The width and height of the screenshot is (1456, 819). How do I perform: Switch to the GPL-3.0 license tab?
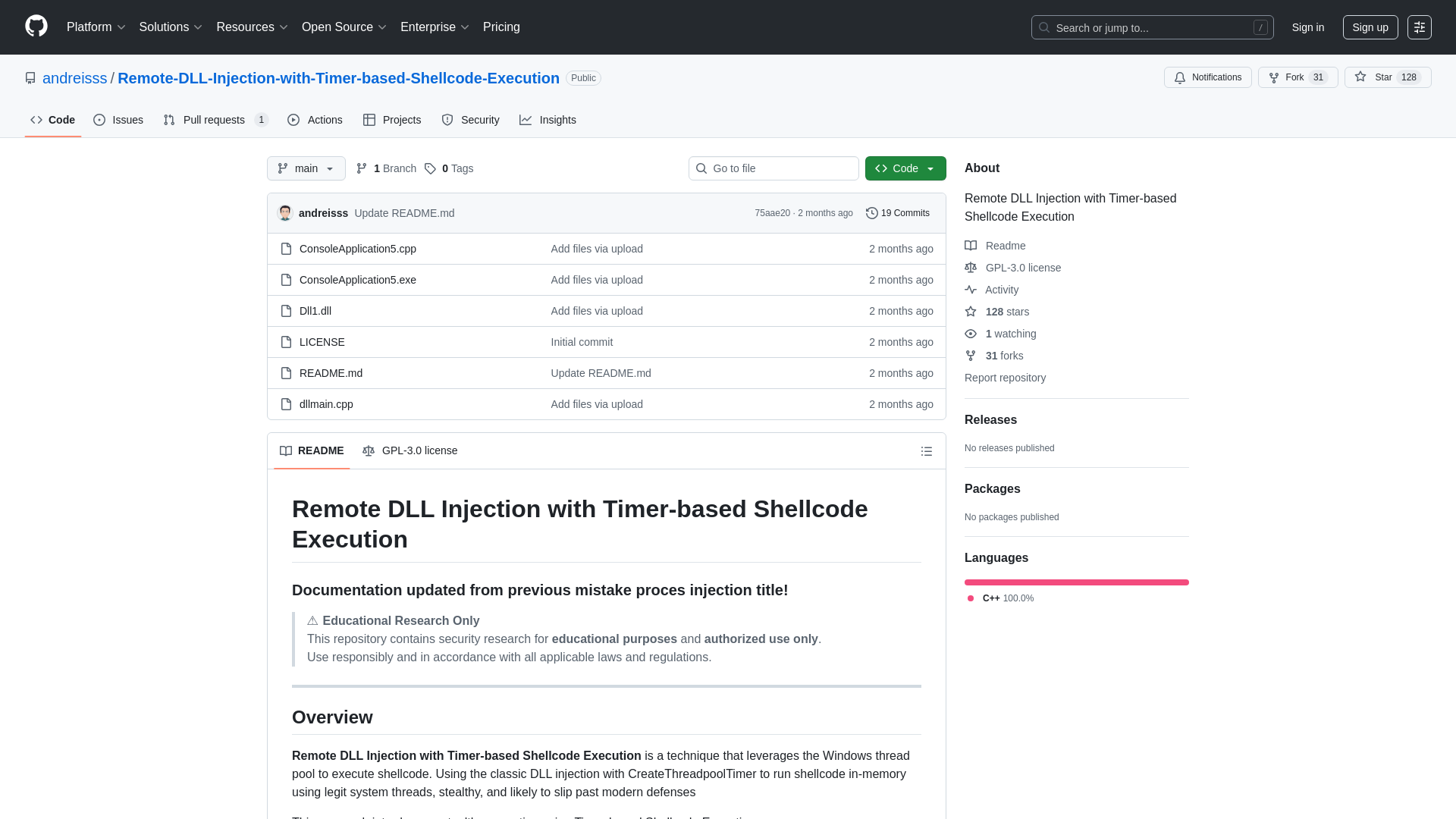pyautogui.click(x=410, y=450)
